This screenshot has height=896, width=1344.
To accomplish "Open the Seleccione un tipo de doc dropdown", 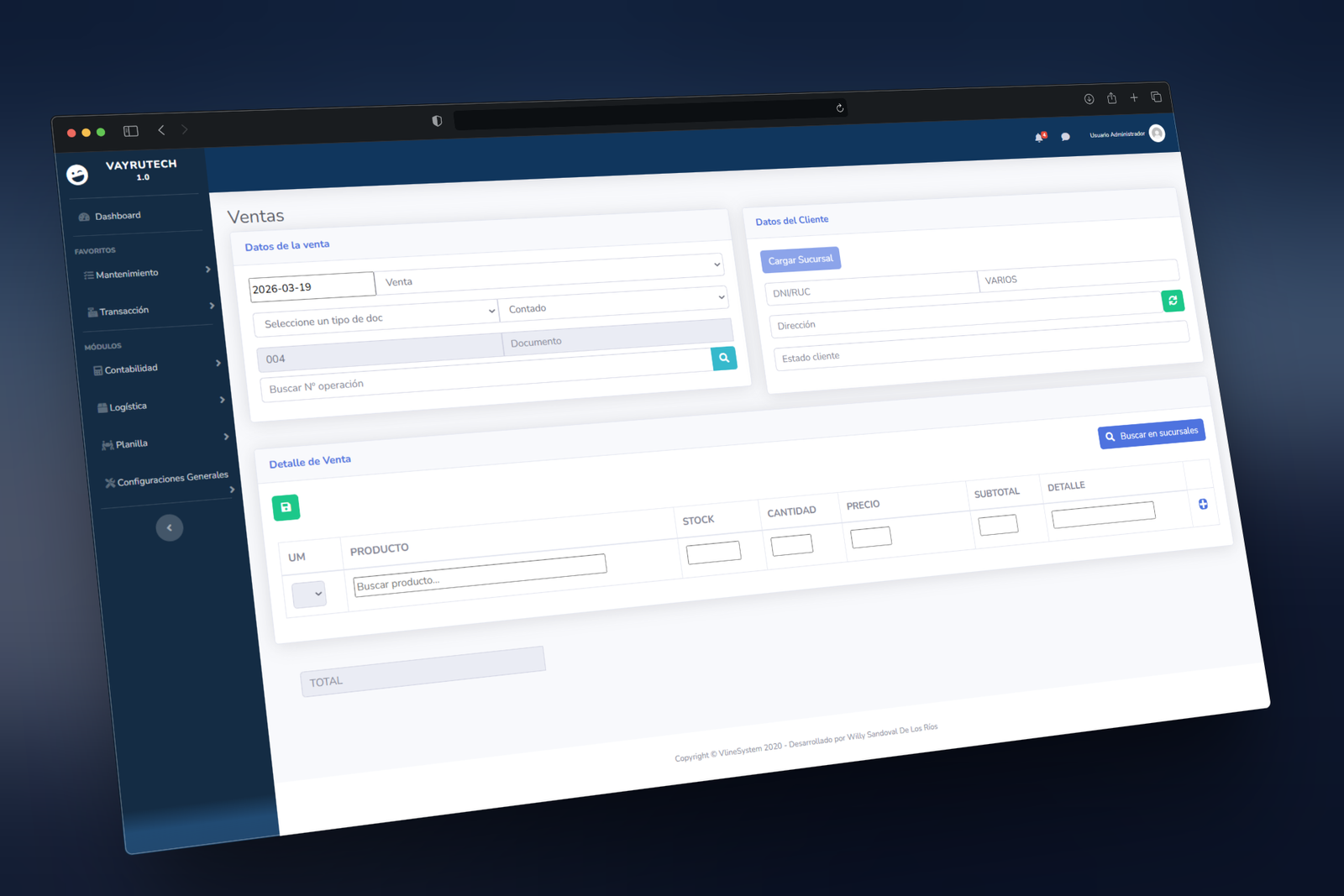I will click(x=376, y=317).
